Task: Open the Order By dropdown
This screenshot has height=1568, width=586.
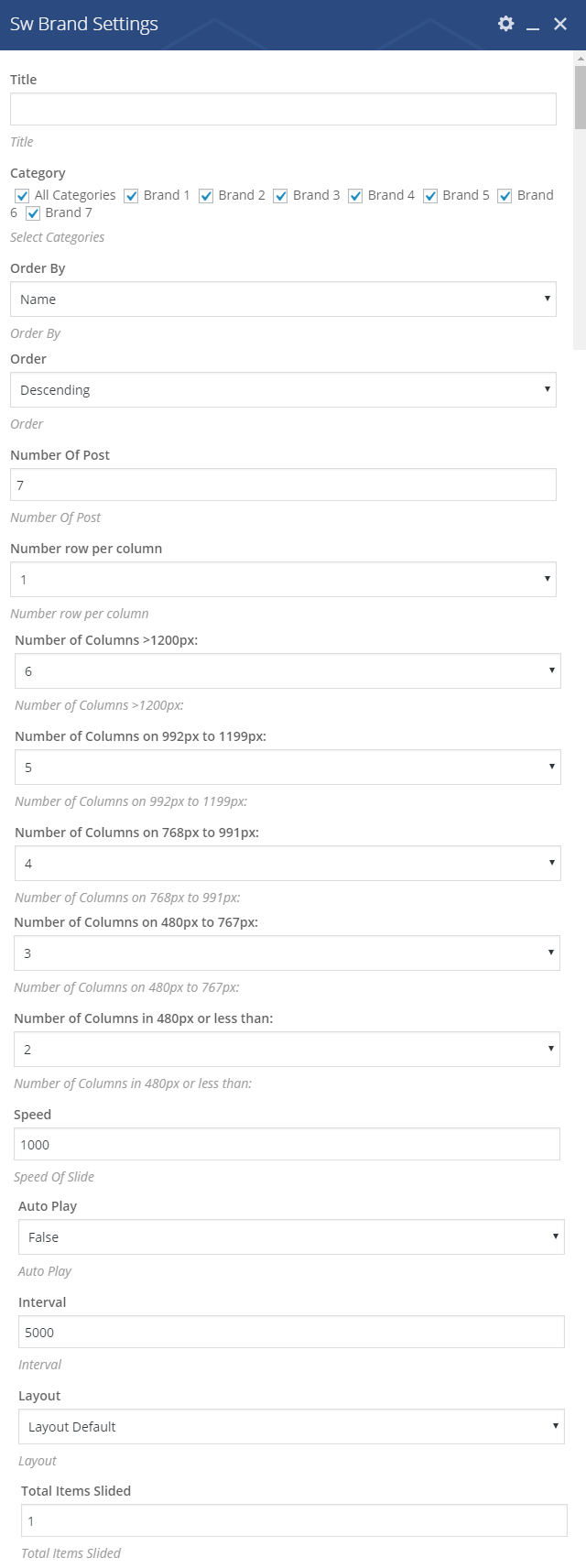Action: point(283,299)
